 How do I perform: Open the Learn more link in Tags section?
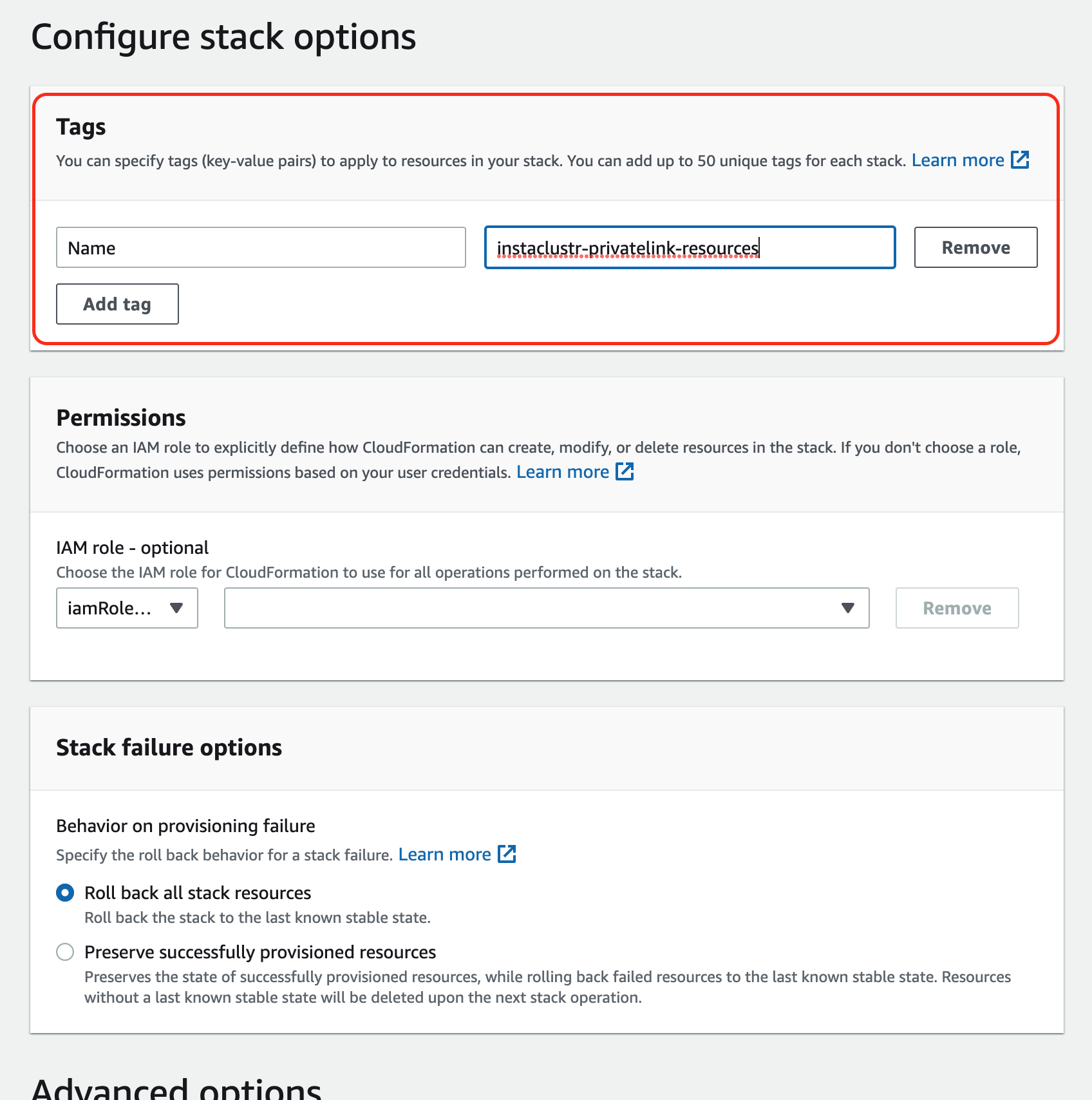pyautogui.click(x=957, y=160)
